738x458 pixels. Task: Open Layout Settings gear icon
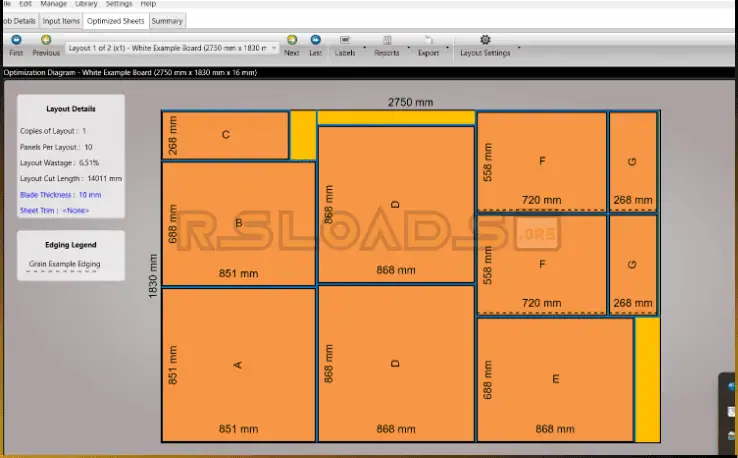(x=485, y=40)
